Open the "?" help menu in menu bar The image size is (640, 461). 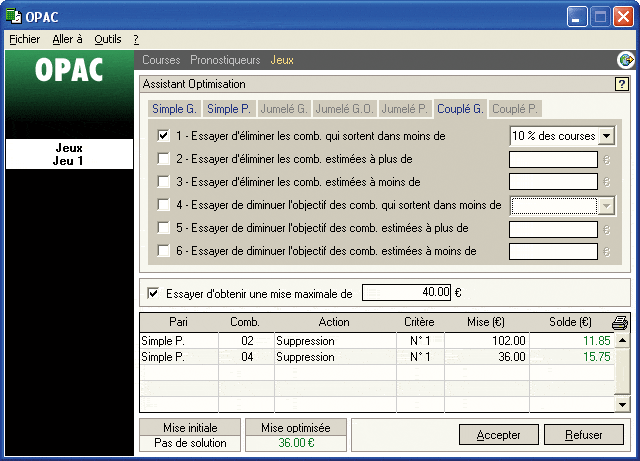coord(135,39)
